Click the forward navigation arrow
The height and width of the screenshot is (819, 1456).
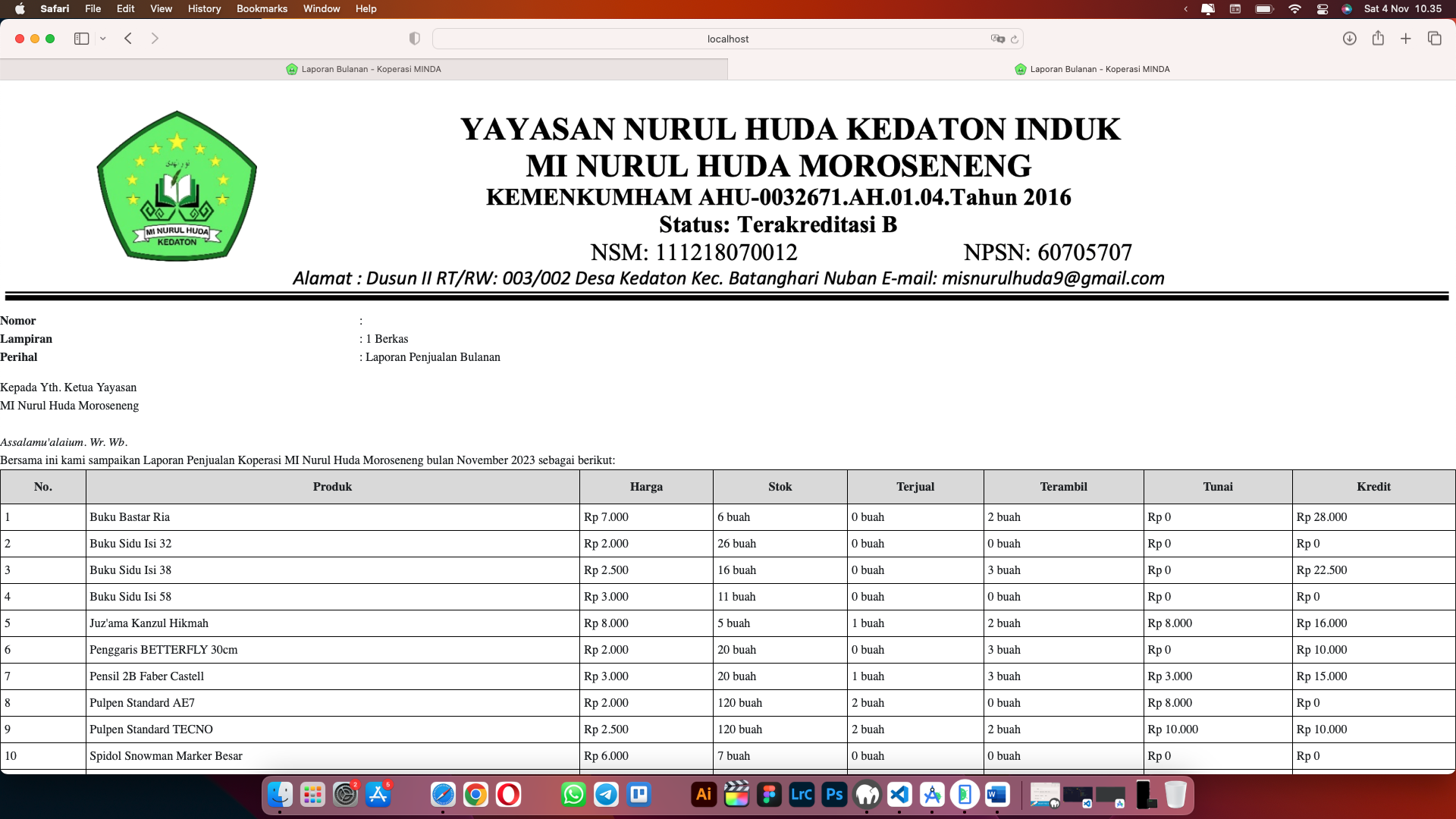(155, 39)
